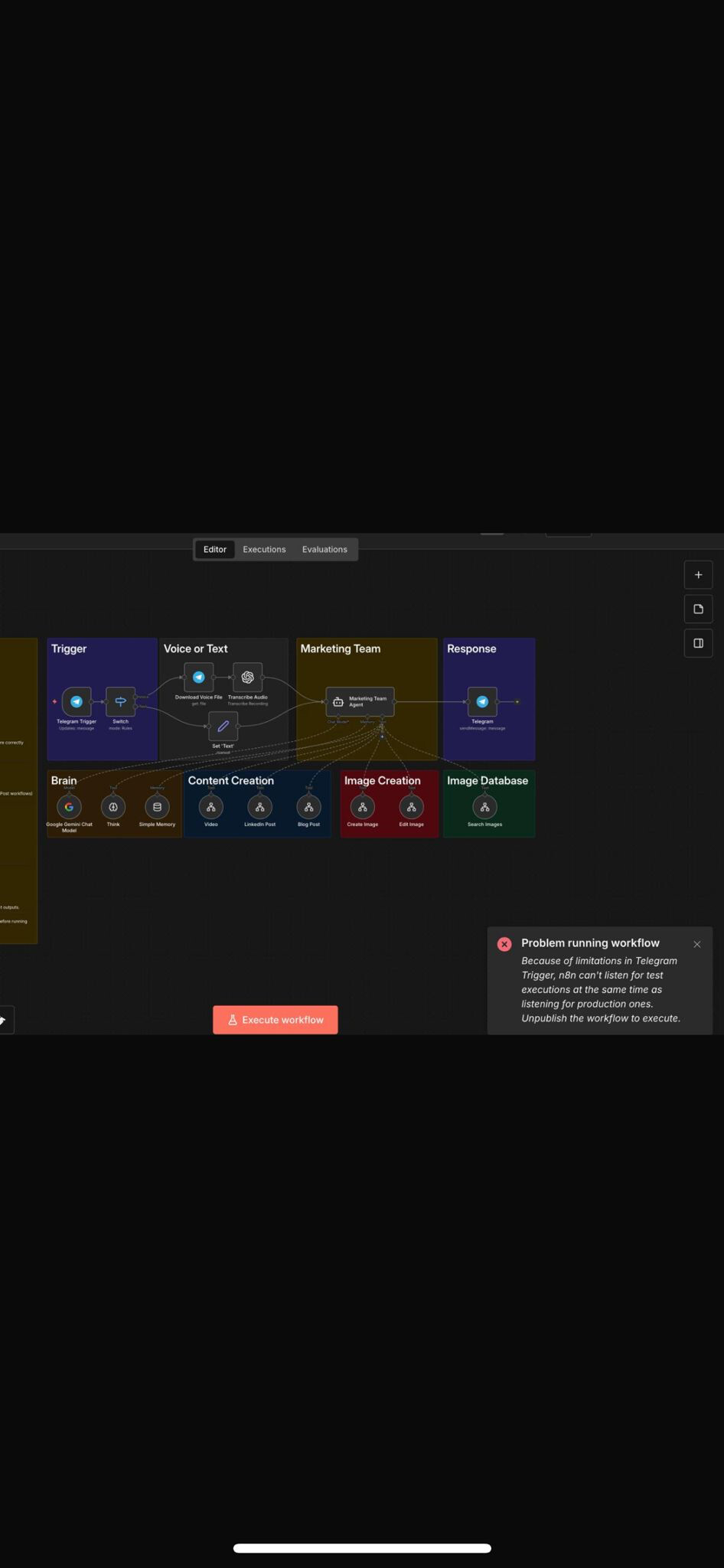Click the plus connector after the Response Telegram node
Screen dimensions: 724x1568
517,701
